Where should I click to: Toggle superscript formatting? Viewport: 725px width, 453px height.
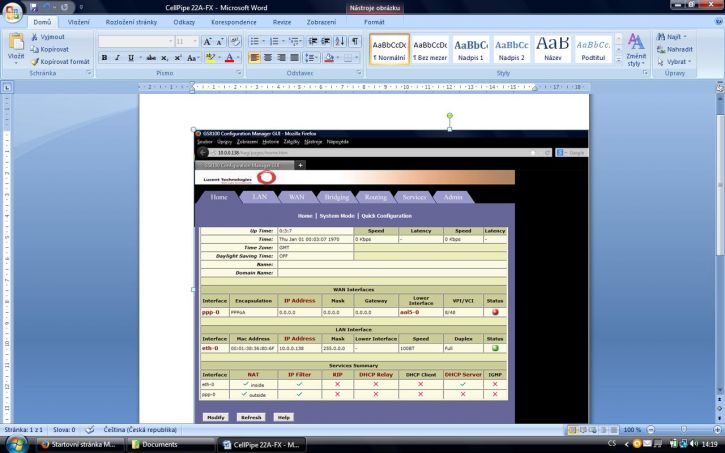pos(178,58)
